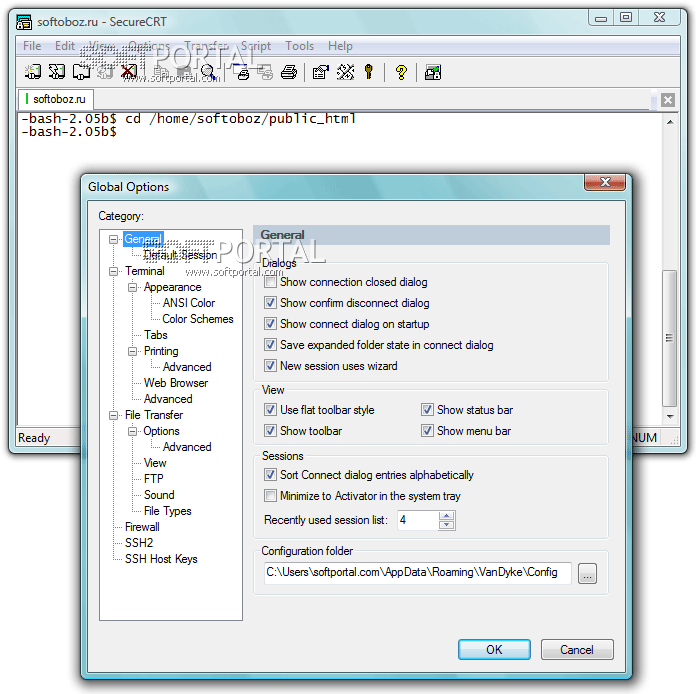Image resolution: width=696 pixels, height=694 pixels.
Task: Click the Print printer icon
Action: coord(289,72)
